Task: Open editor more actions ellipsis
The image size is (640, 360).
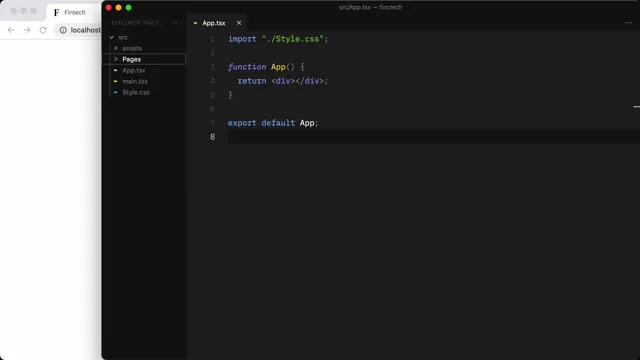Action: pos(628,23)
